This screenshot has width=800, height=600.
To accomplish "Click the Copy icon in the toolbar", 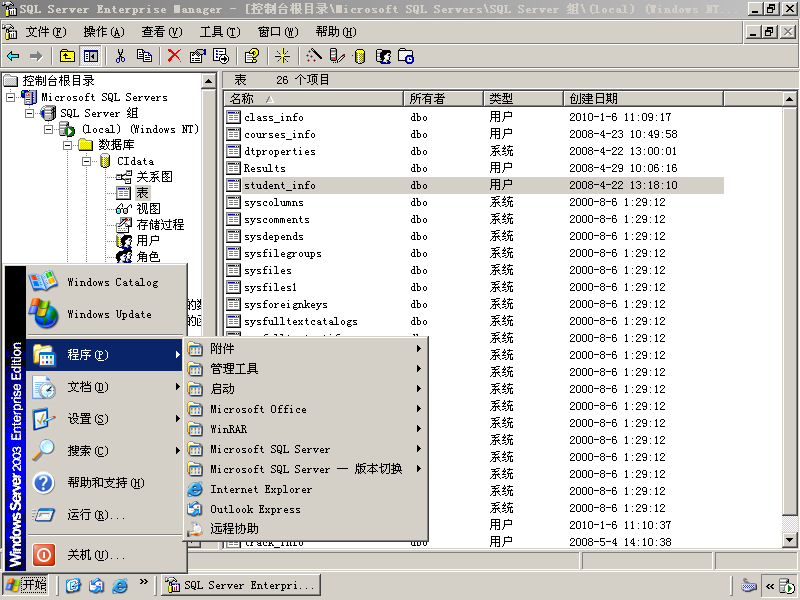I will (x=144, y=56).
